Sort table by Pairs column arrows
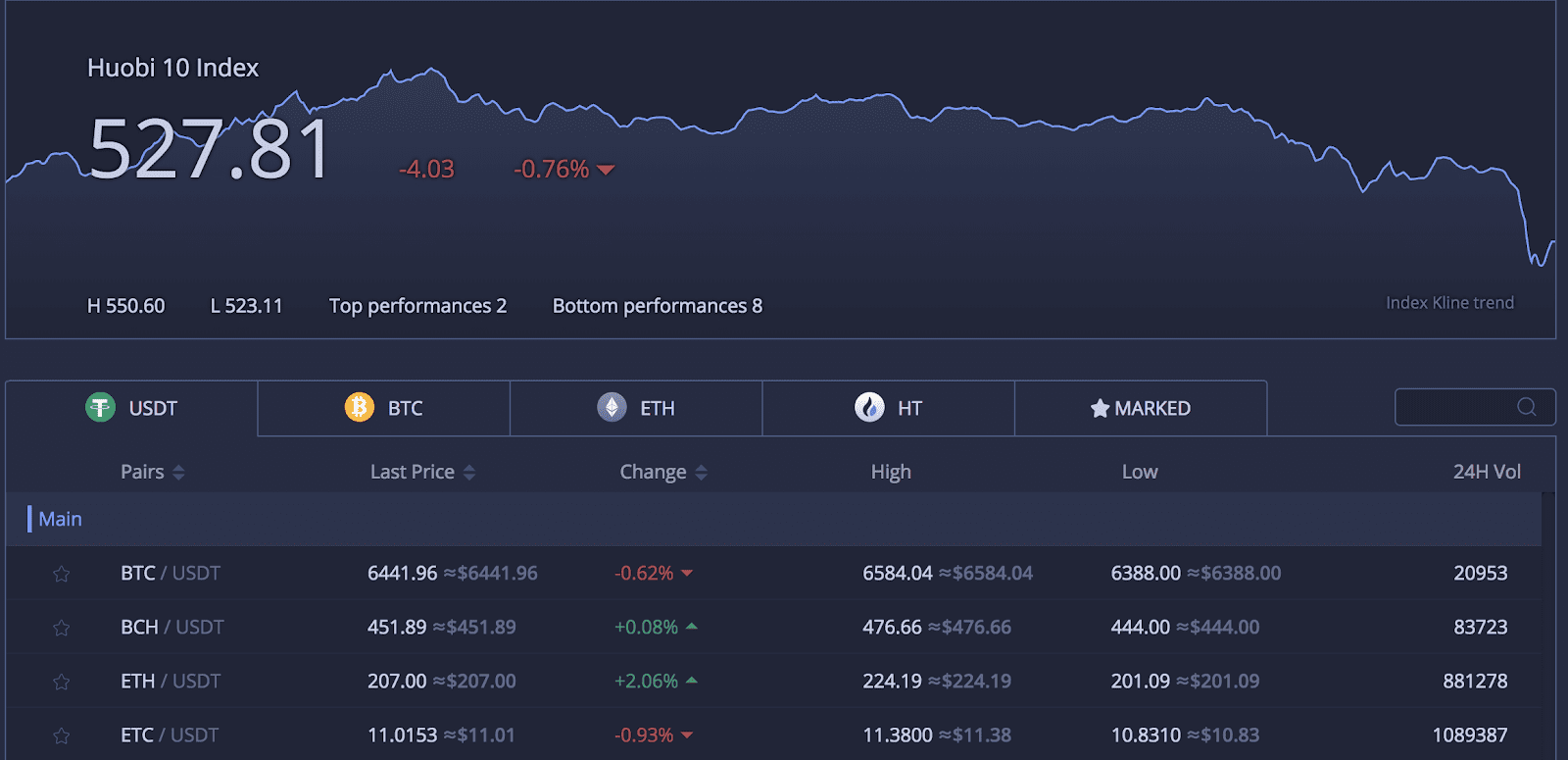This screenshot has width=1568, height=760. tap(178, 473)
